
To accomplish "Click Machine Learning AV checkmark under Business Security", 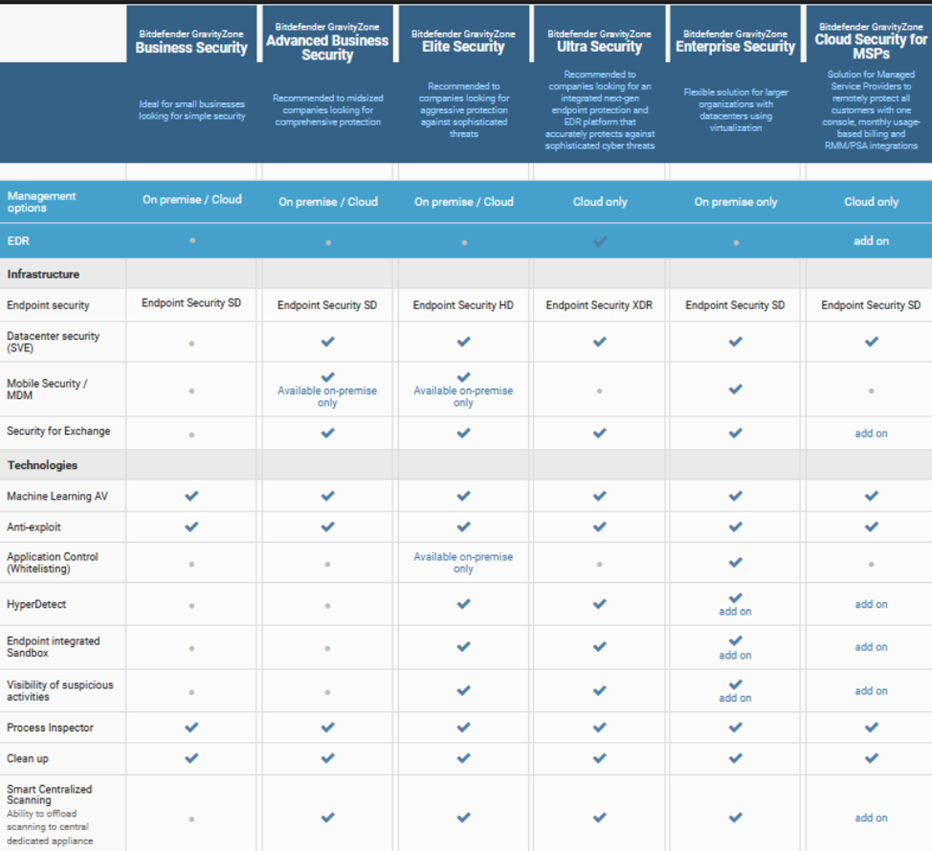I will (191, 496).
